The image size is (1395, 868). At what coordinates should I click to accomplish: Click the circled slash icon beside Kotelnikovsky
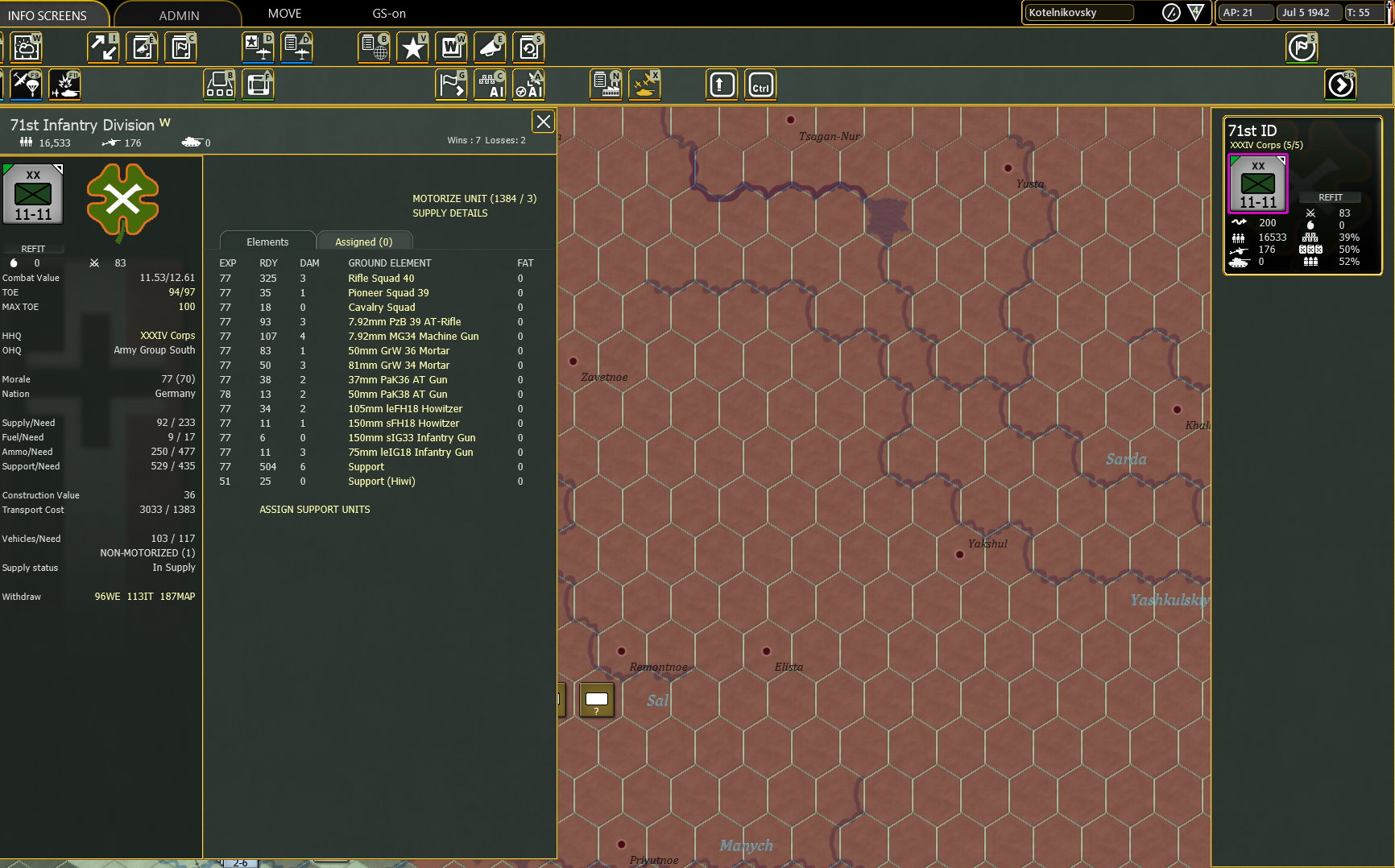[1171, 12]
